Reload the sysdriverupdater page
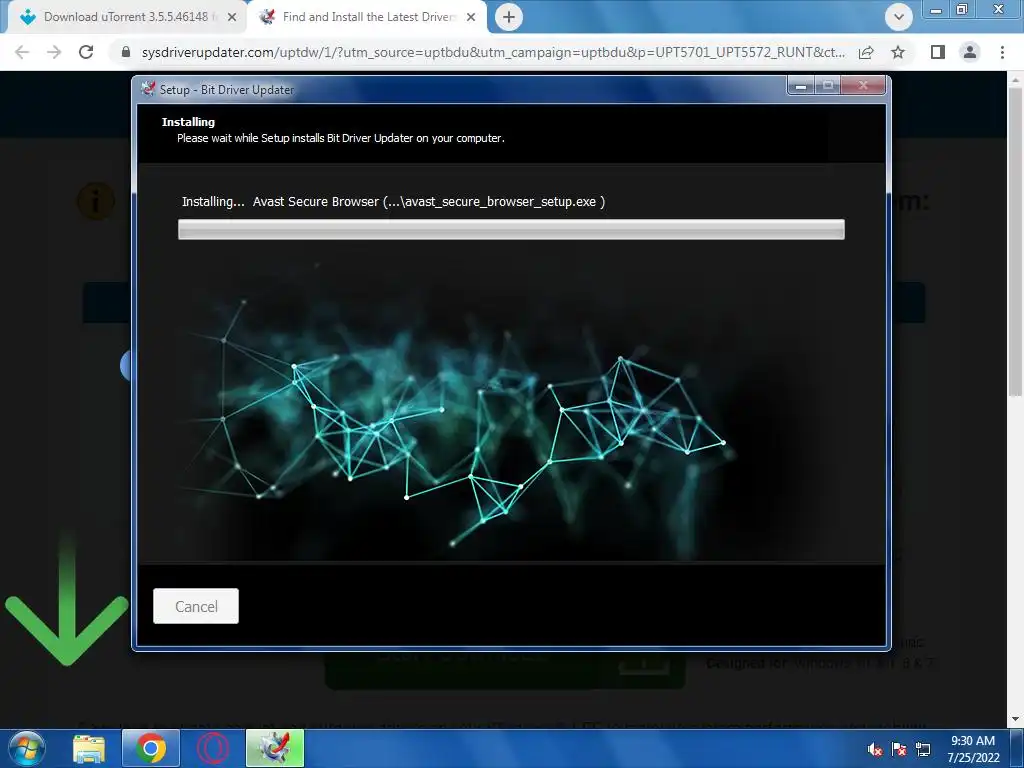Screen dimensions: 1024x768 point(86,52)
